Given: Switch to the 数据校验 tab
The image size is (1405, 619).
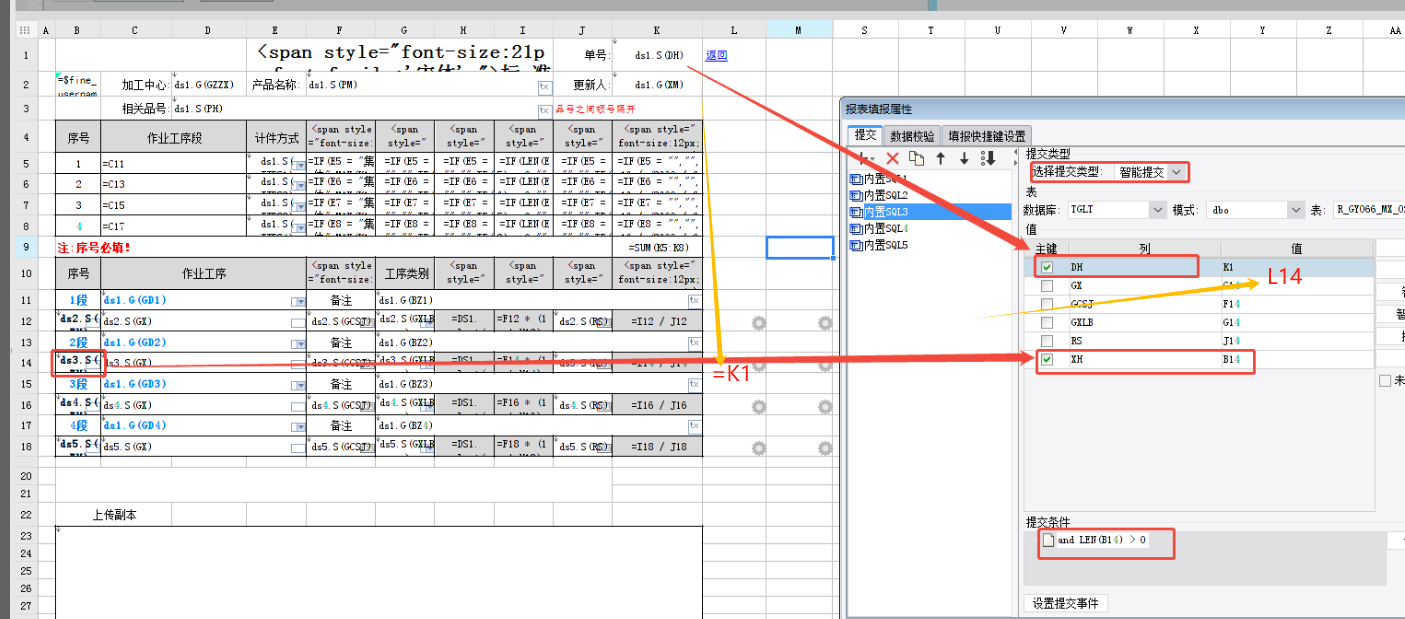Looking at the screenshot, I should 911,135.
